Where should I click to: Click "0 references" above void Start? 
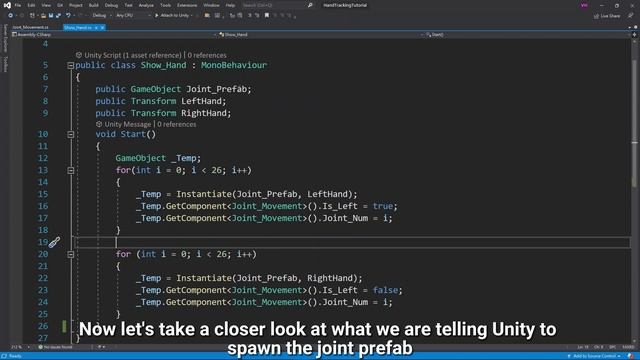pyautogui.click(x=177, y=124)
